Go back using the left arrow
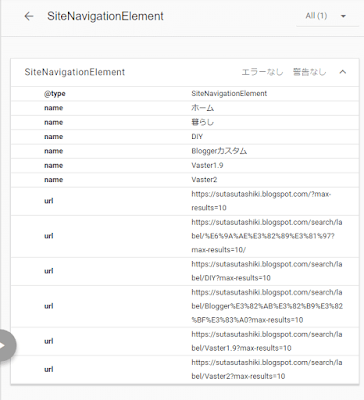This screenshot has width=364, height=400. point(29,16)
